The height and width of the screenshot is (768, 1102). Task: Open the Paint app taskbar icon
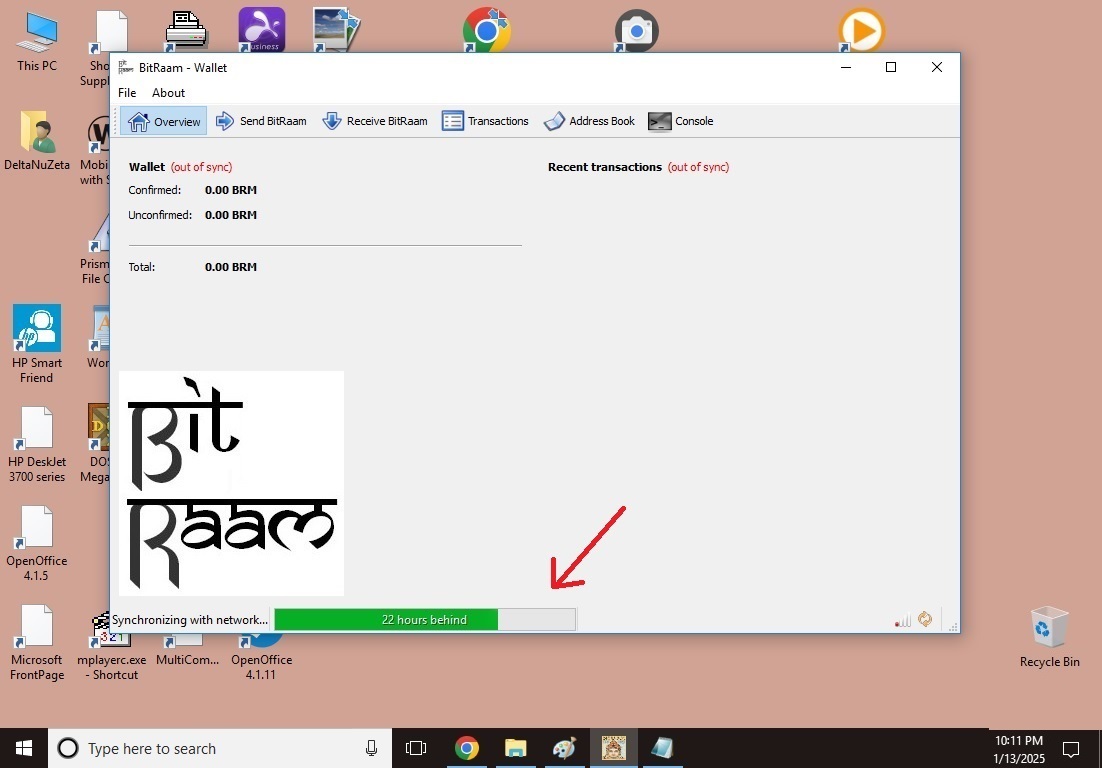click(564, 748)
